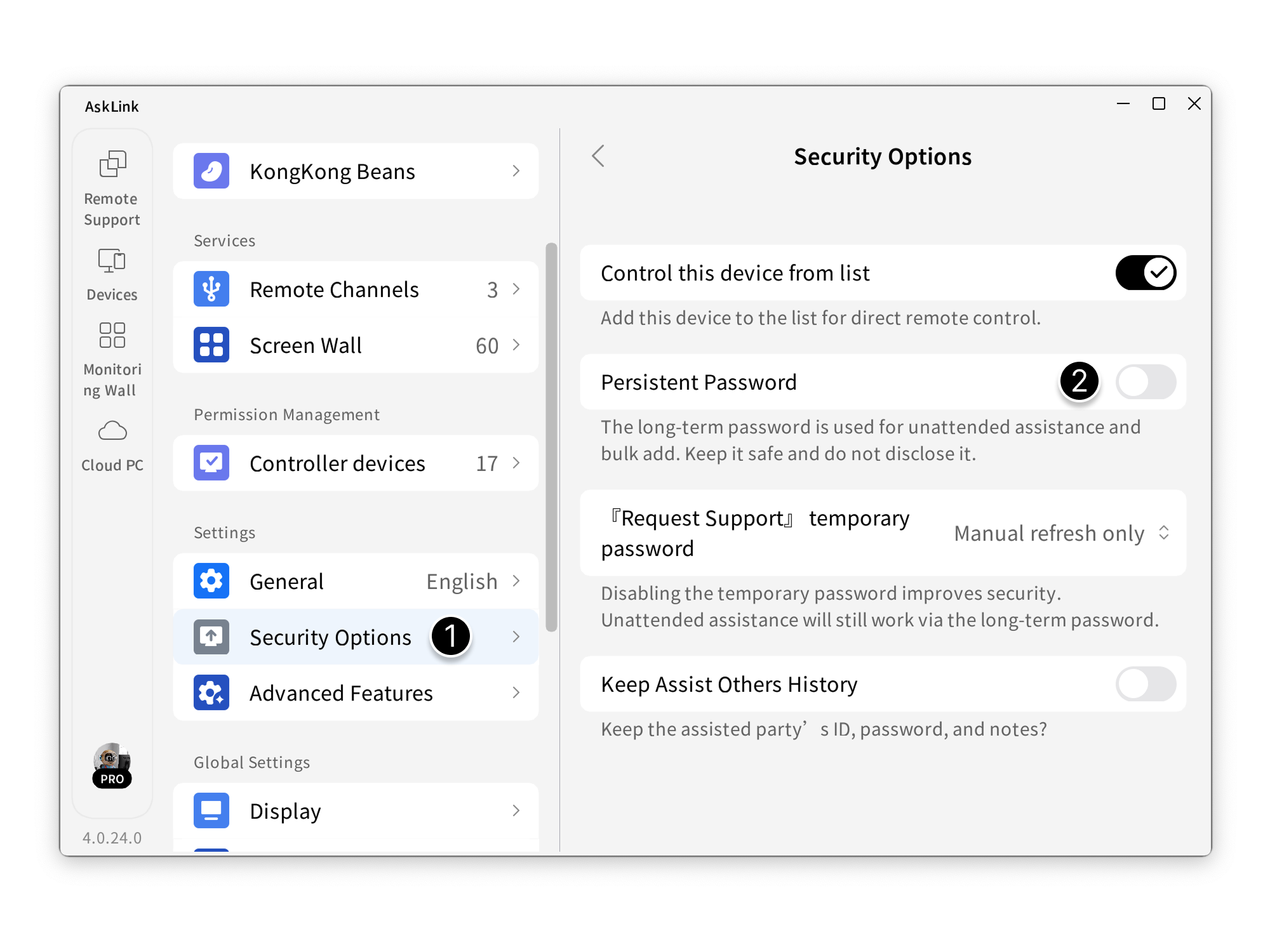Turn on Keep Assist Others History
The width and height of the screenshot is (1270, 952).
coord(1146,684)
